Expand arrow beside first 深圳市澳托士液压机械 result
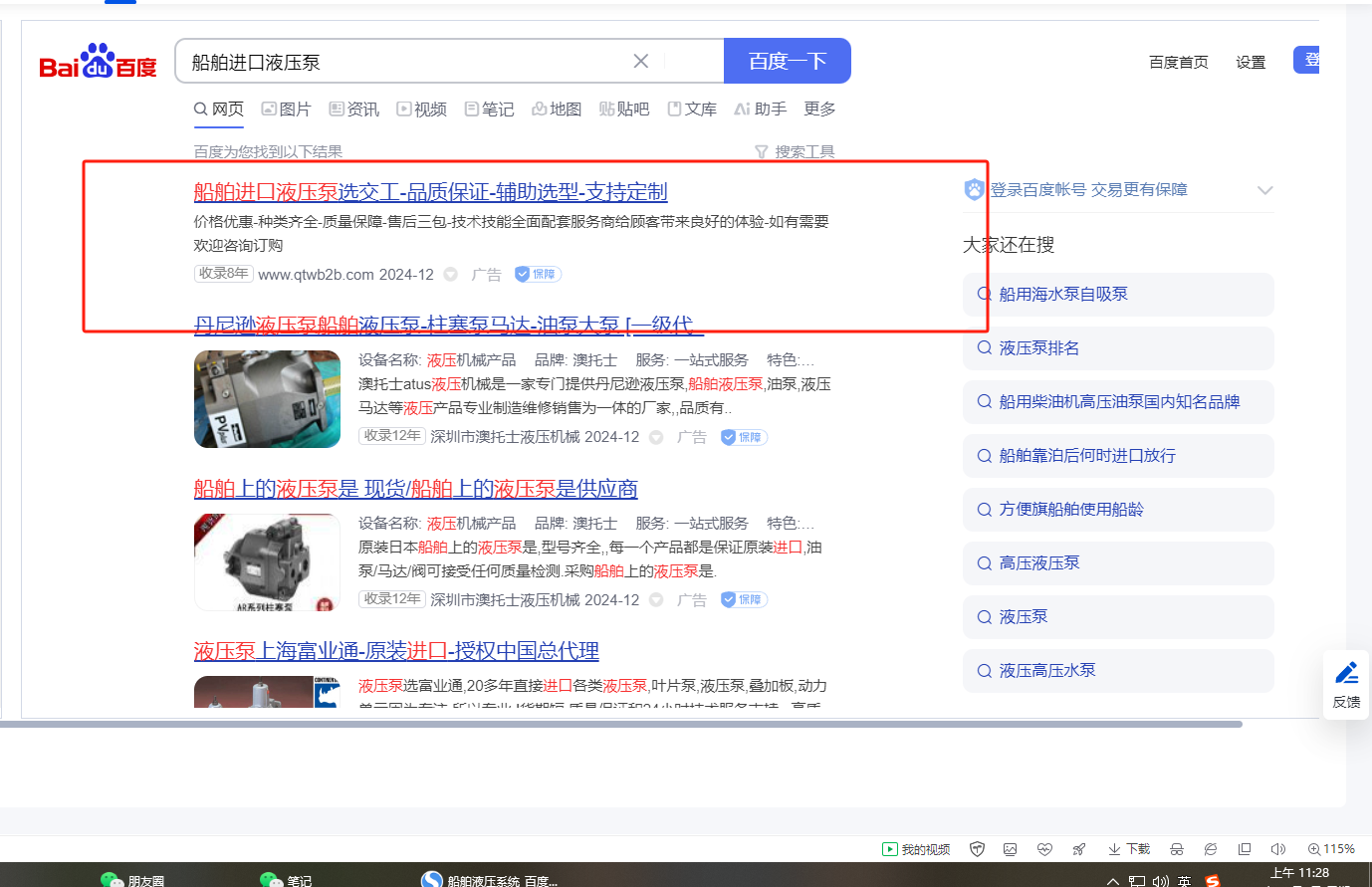 656,437
